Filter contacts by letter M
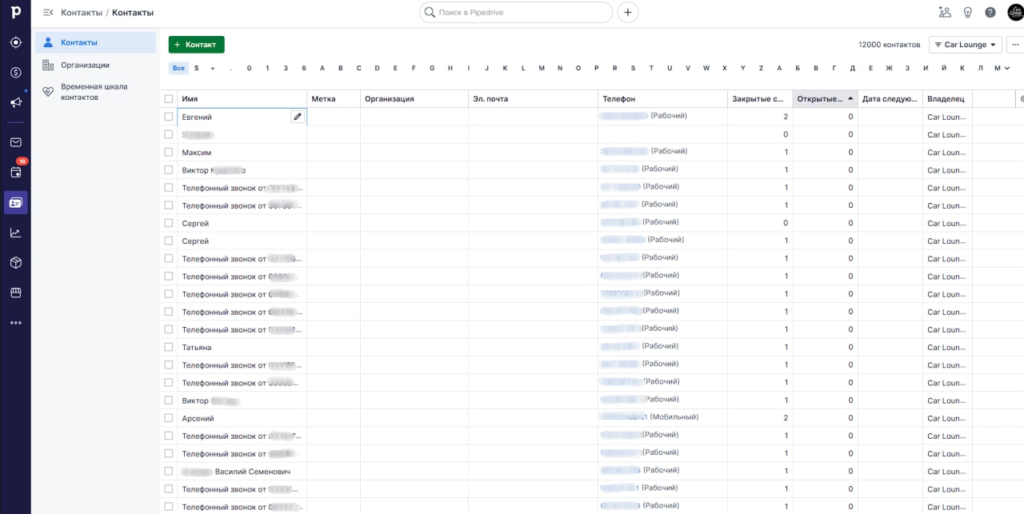Viewport: 1024px width, 514px height. (x=541, y=68)
